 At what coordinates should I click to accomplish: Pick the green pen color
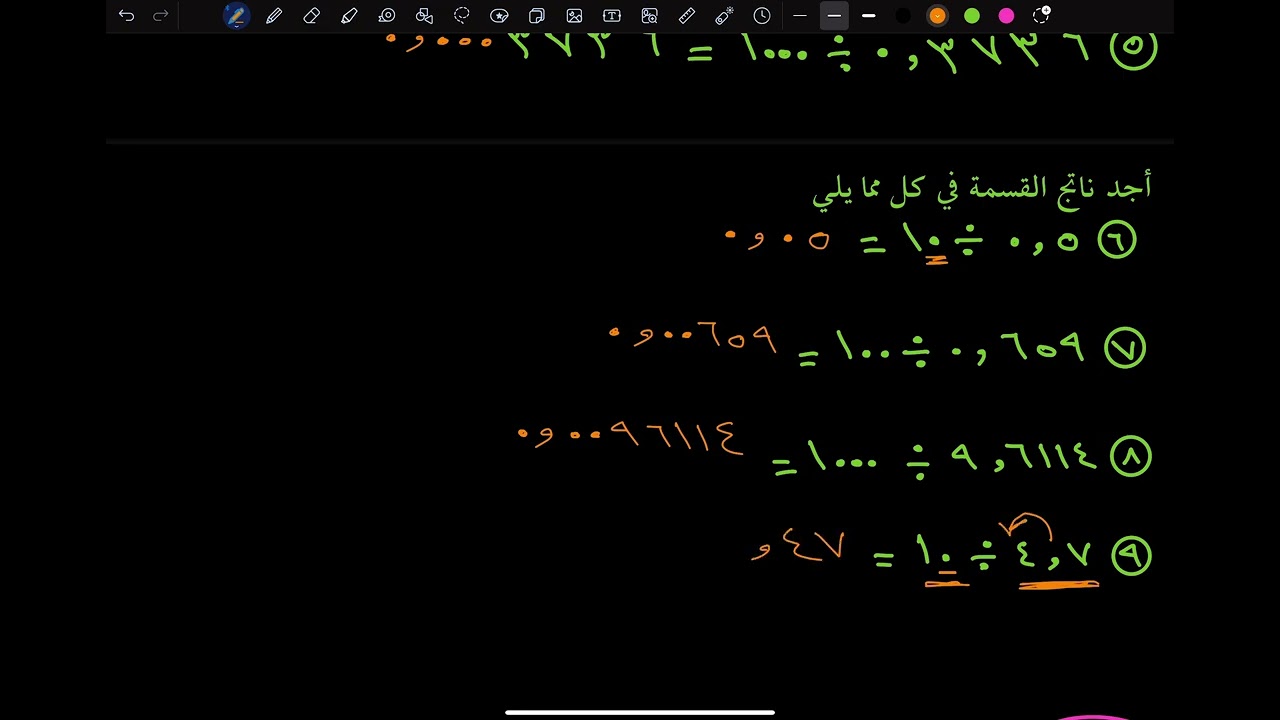point(972,15)
